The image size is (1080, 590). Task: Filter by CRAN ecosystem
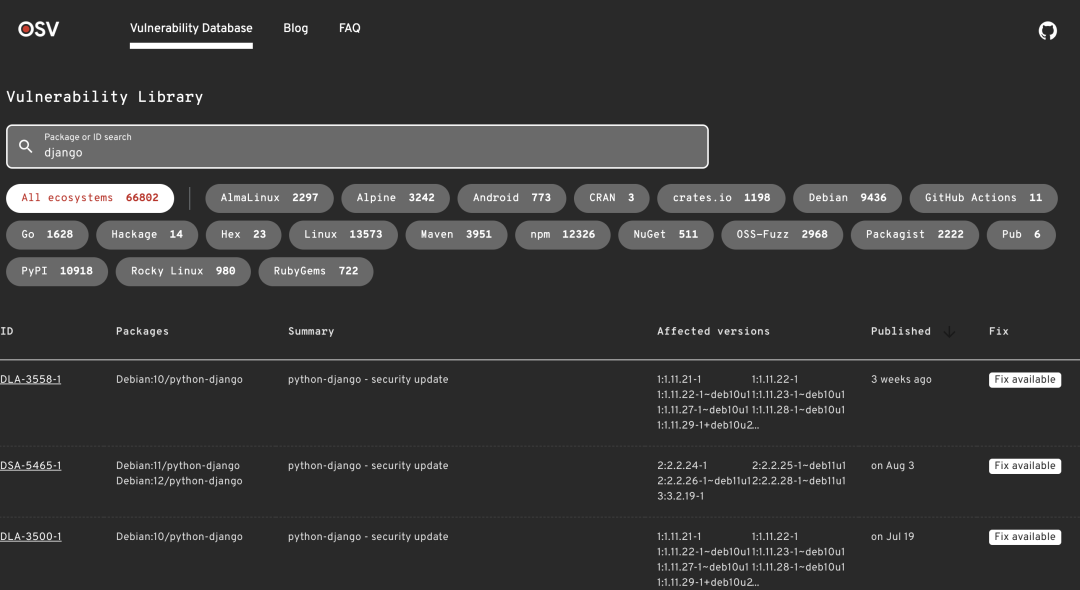tap(612, 198)
